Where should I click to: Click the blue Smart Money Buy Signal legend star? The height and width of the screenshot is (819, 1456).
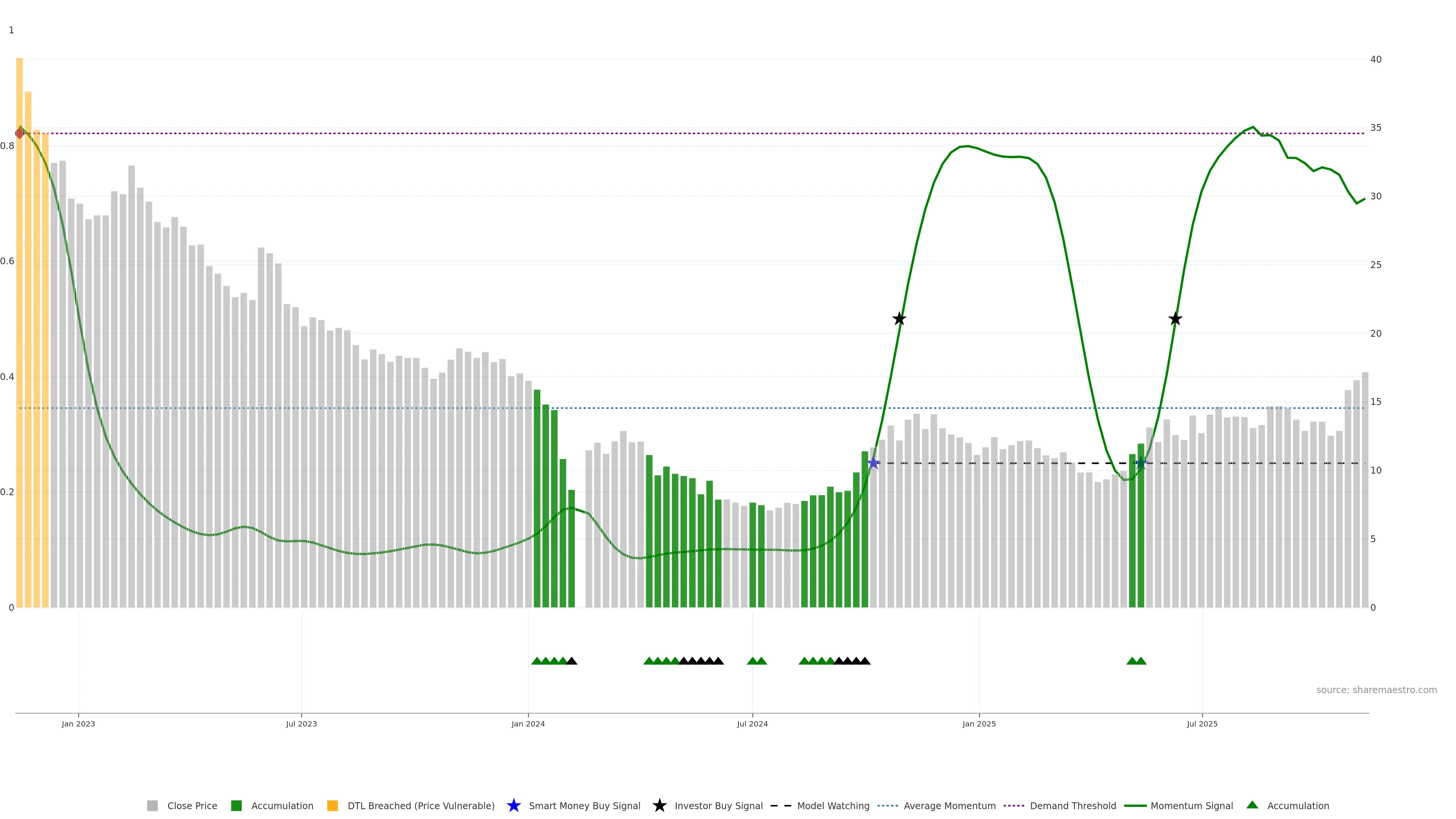pos(513,805)
